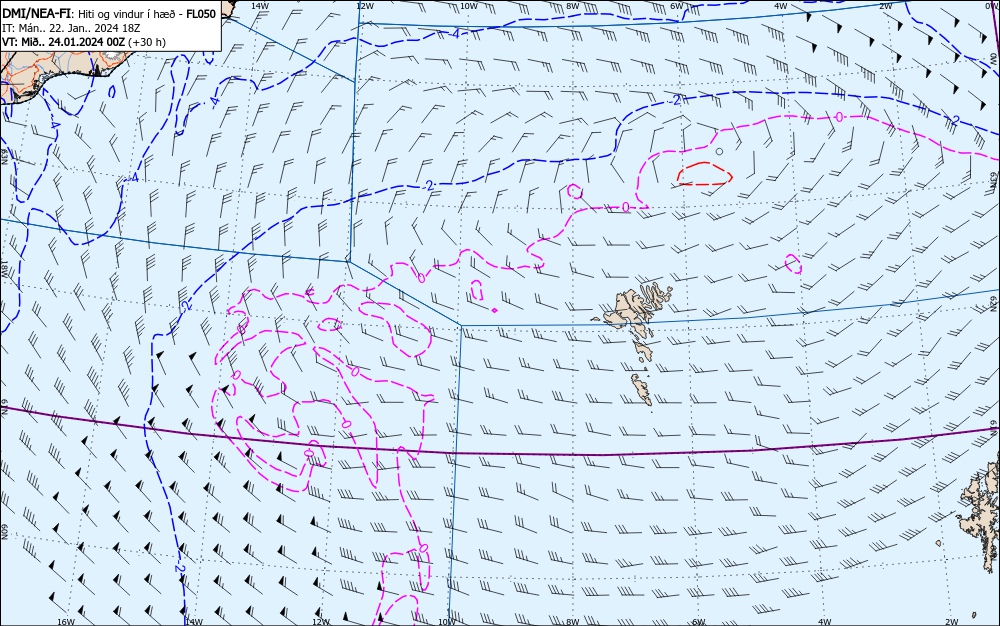Click the "2W" longitude label on the top edge
This screenshot has height=626, width=1000.
(886, 6)
